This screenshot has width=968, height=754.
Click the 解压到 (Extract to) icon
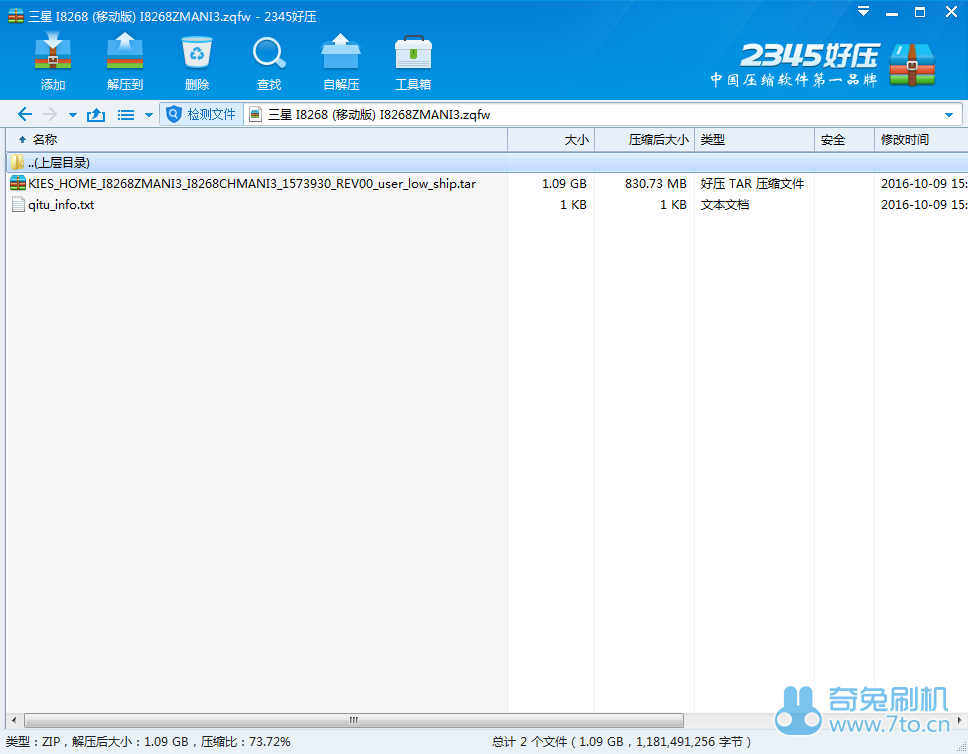click(x=125, y=62)
